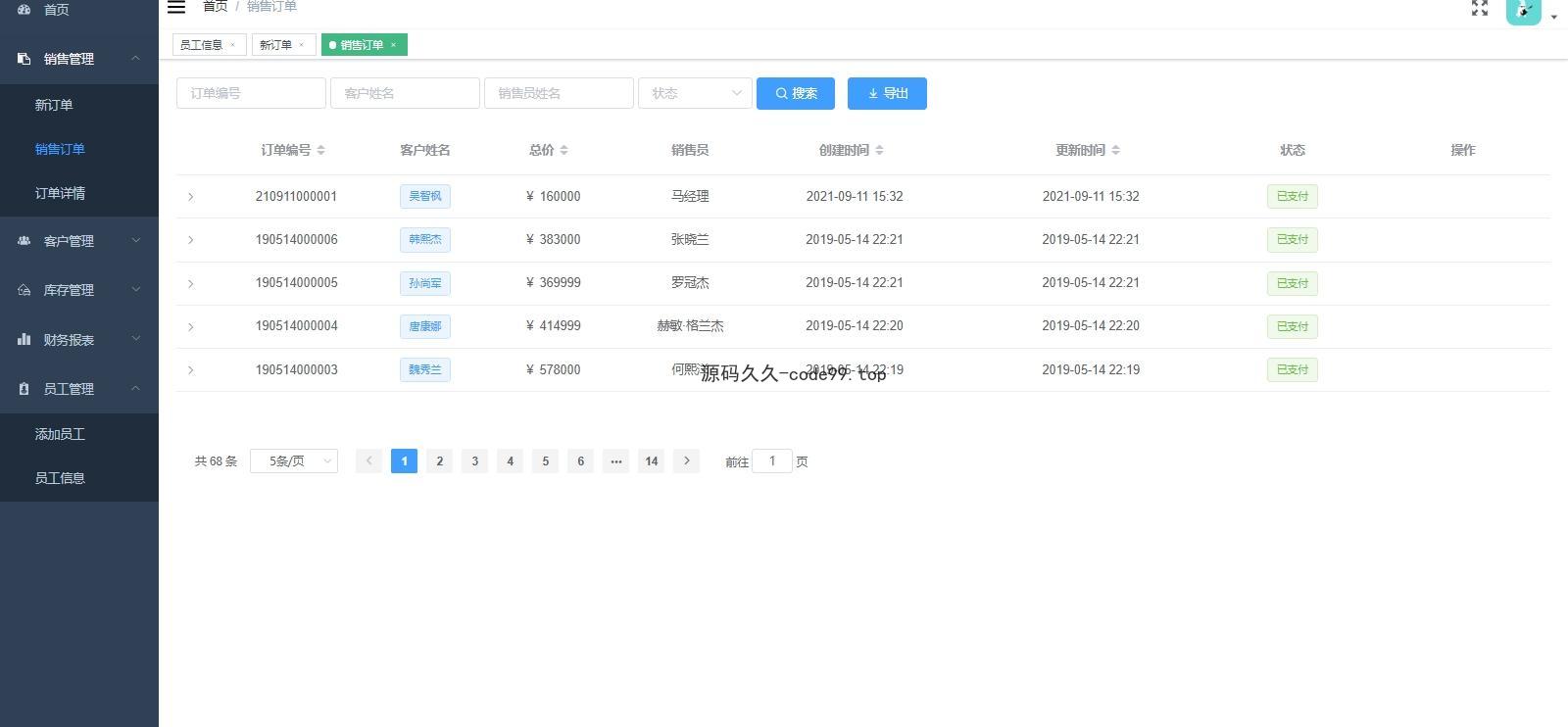Screen dimensions: 1568x727
Task: Click customer tag 孙尚军
Action: coord(425,283)
